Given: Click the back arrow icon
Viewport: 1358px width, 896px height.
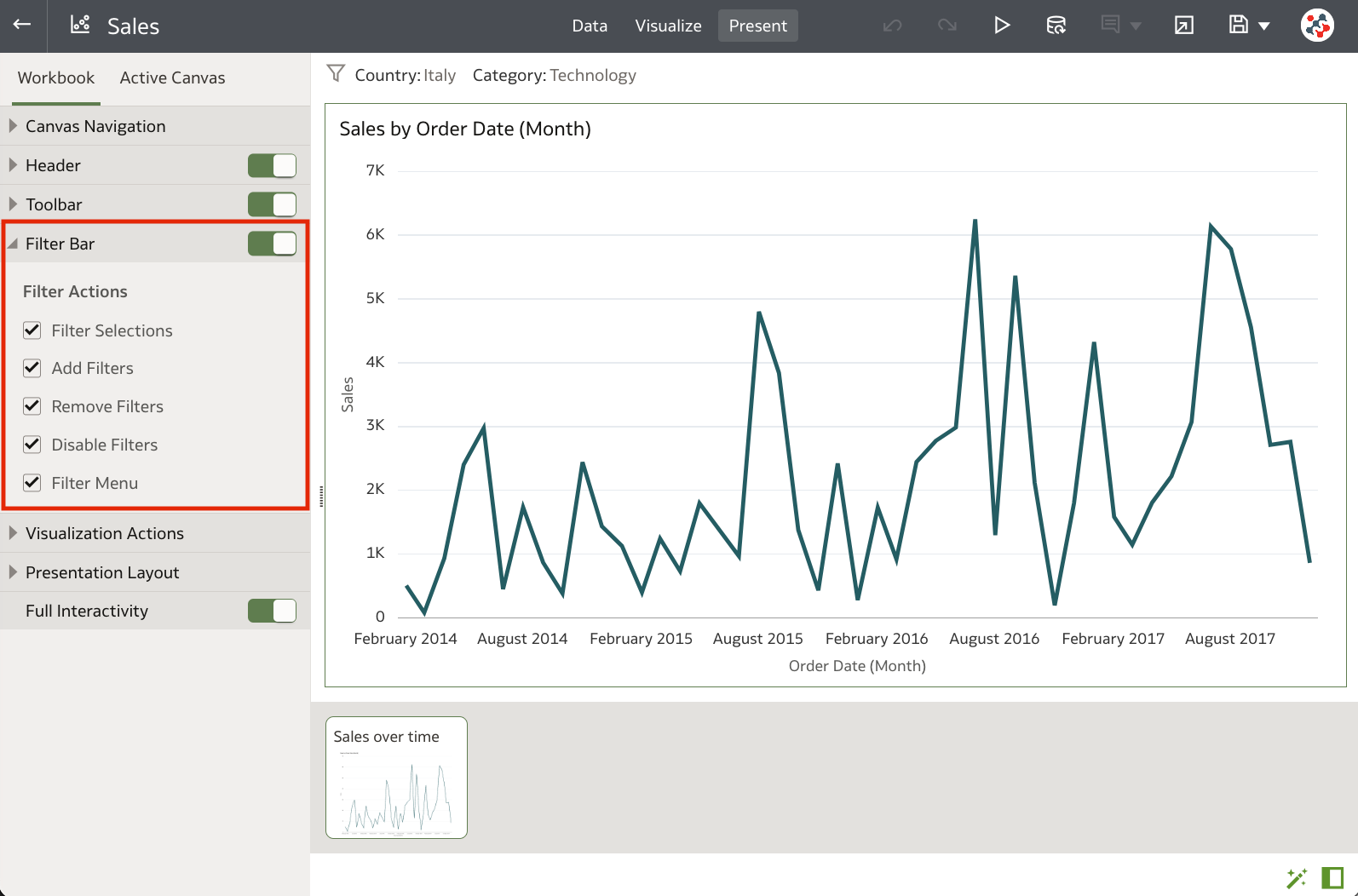Looking at the screenshot, I should (22, 25).
